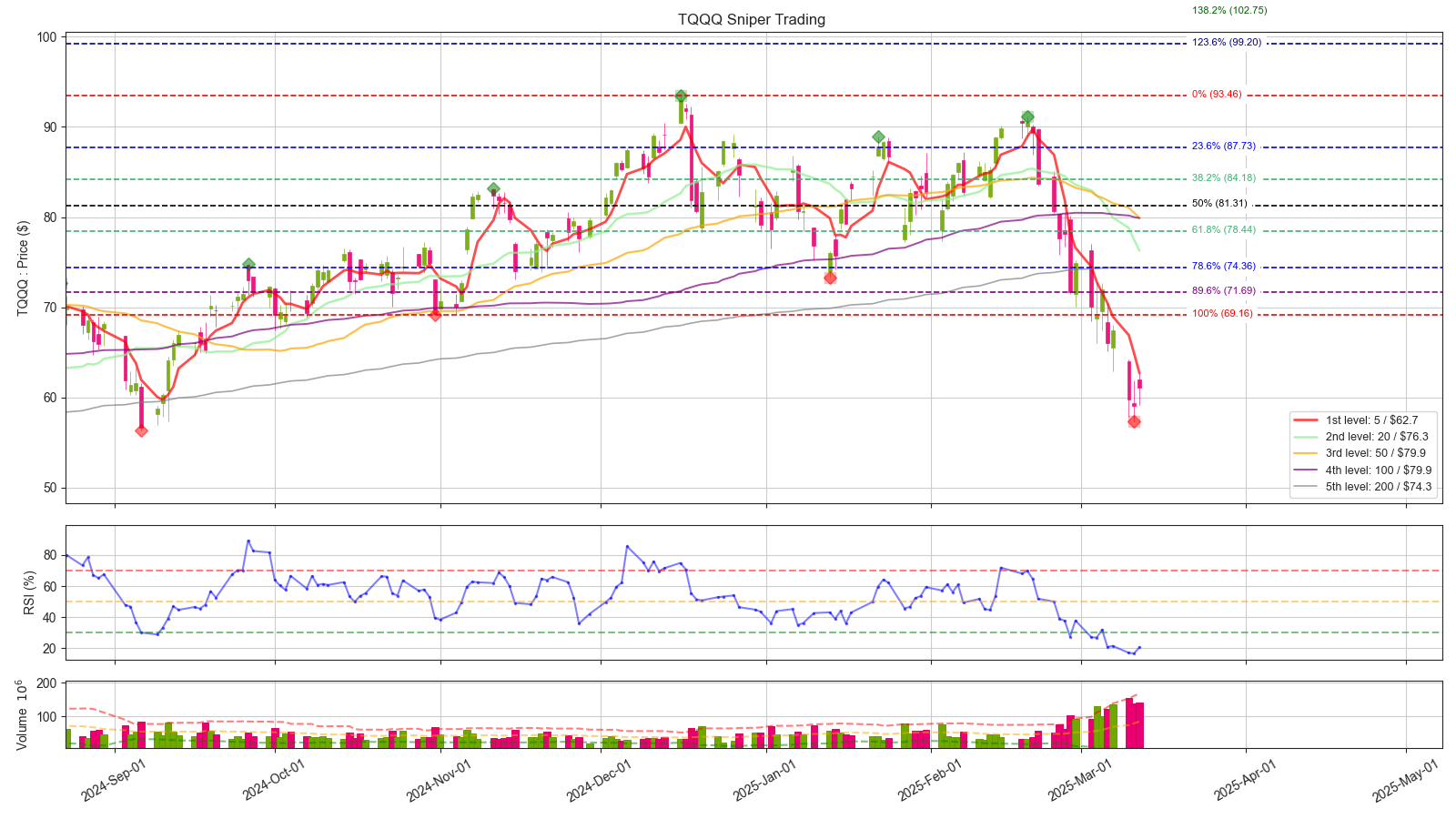
Task: Click the TQQQ : Price ($) axis label
Action: (x=23, y=268)
